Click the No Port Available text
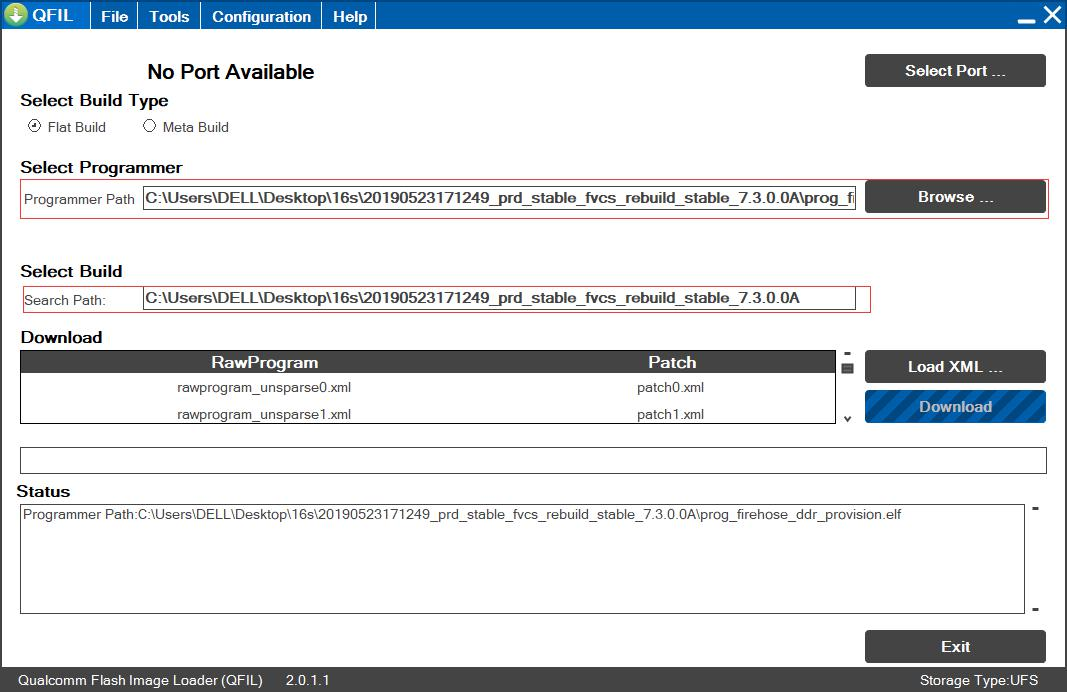 231,71
